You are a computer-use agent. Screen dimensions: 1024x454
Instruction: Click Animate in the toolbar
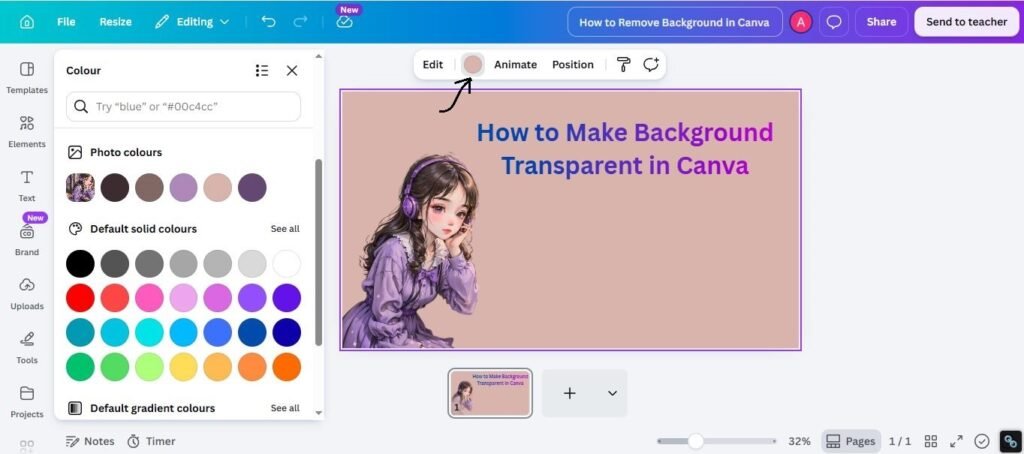(x=515, y=65)
